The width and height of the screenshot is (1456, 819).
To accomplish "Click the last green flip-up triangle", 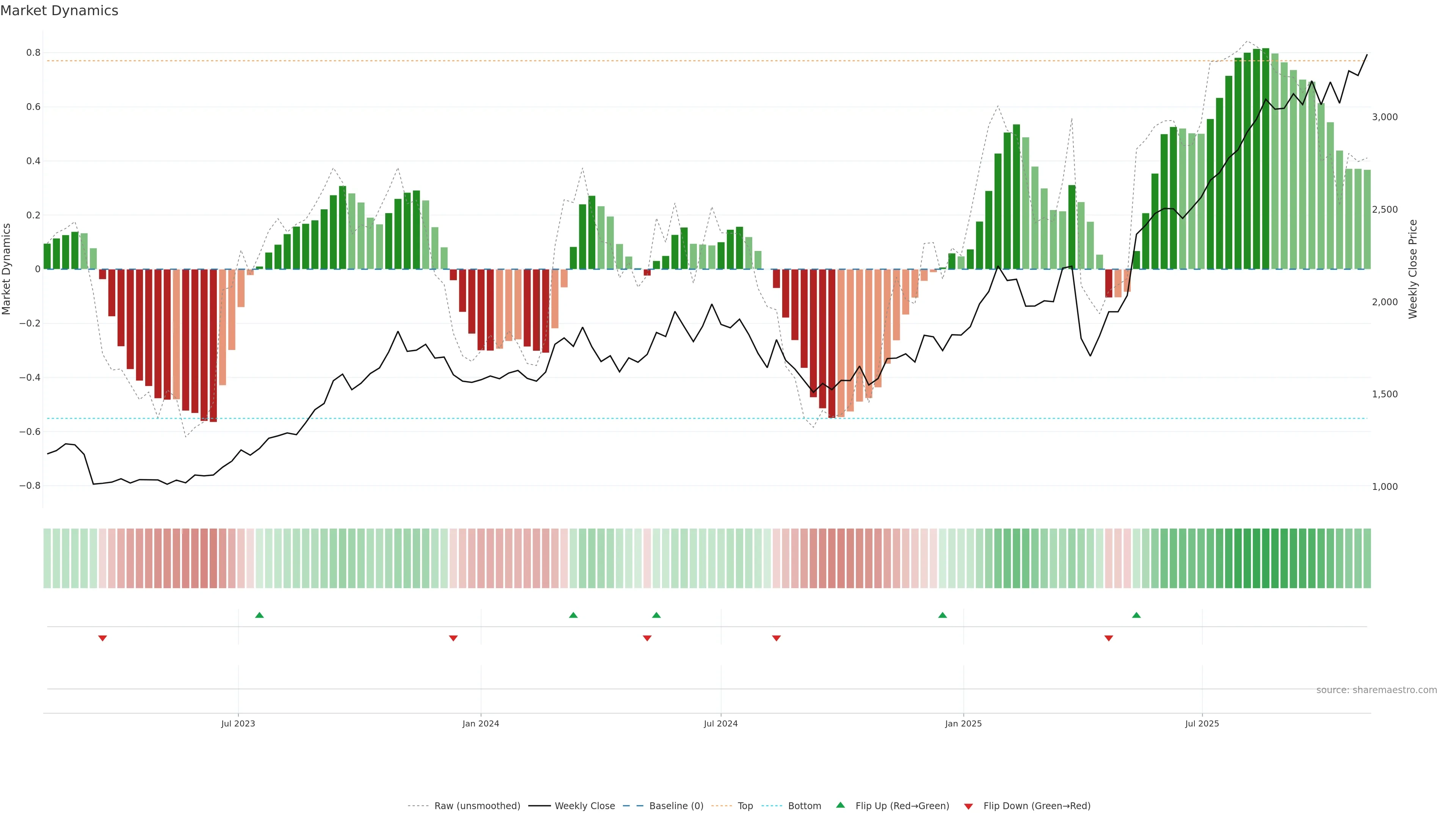I will tap(1136, 615).
